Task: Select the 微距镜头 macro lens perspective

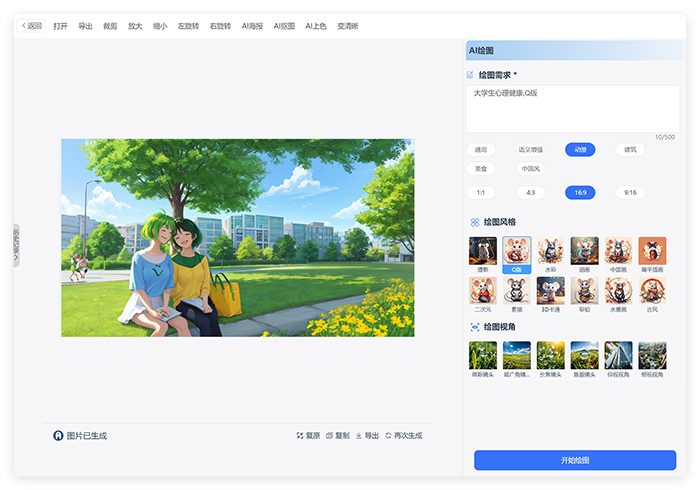Action: (x=483, y=355)
